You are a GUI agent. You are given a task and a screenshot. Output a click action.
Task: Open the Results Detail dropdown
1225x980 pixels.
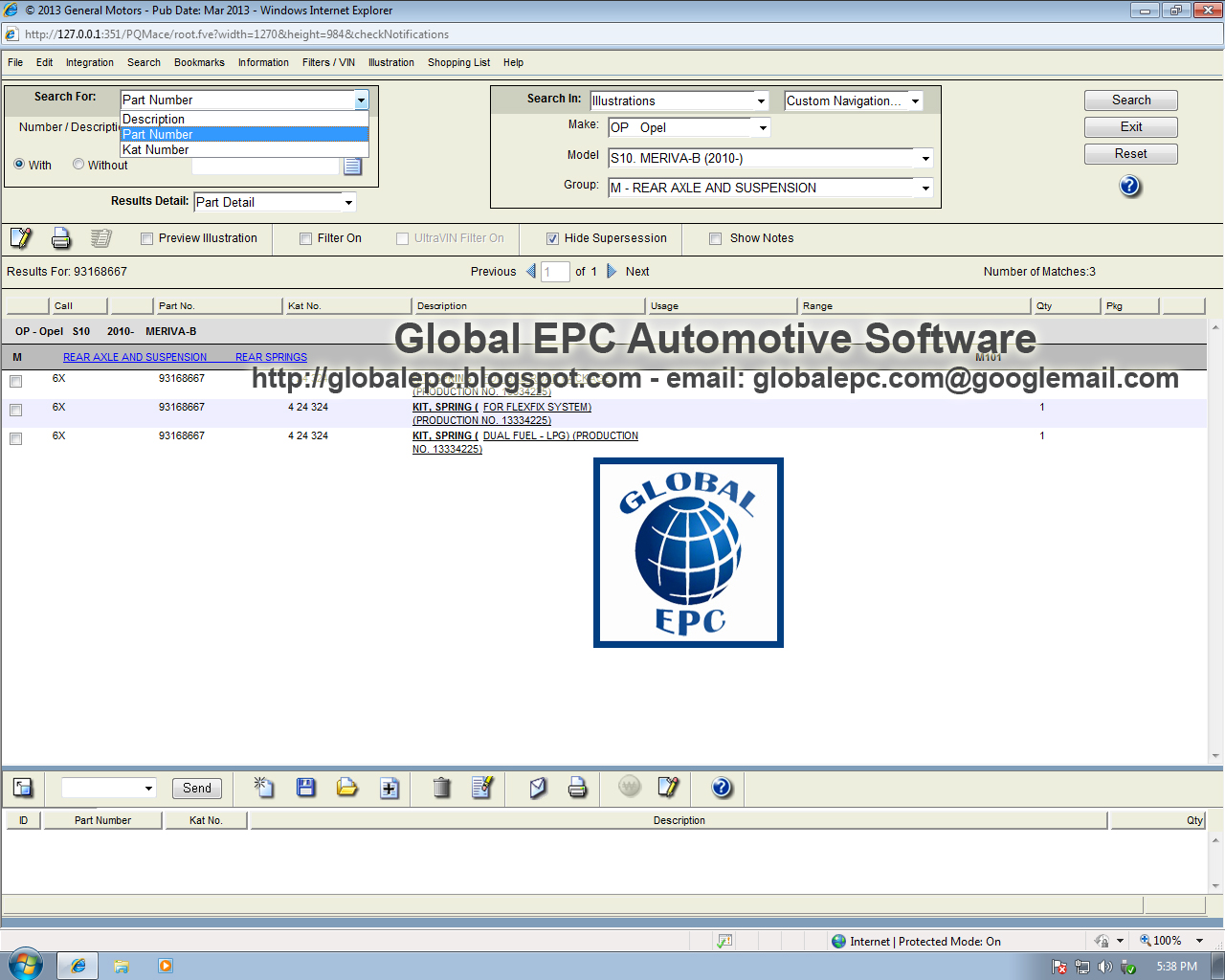pos(348,202)
